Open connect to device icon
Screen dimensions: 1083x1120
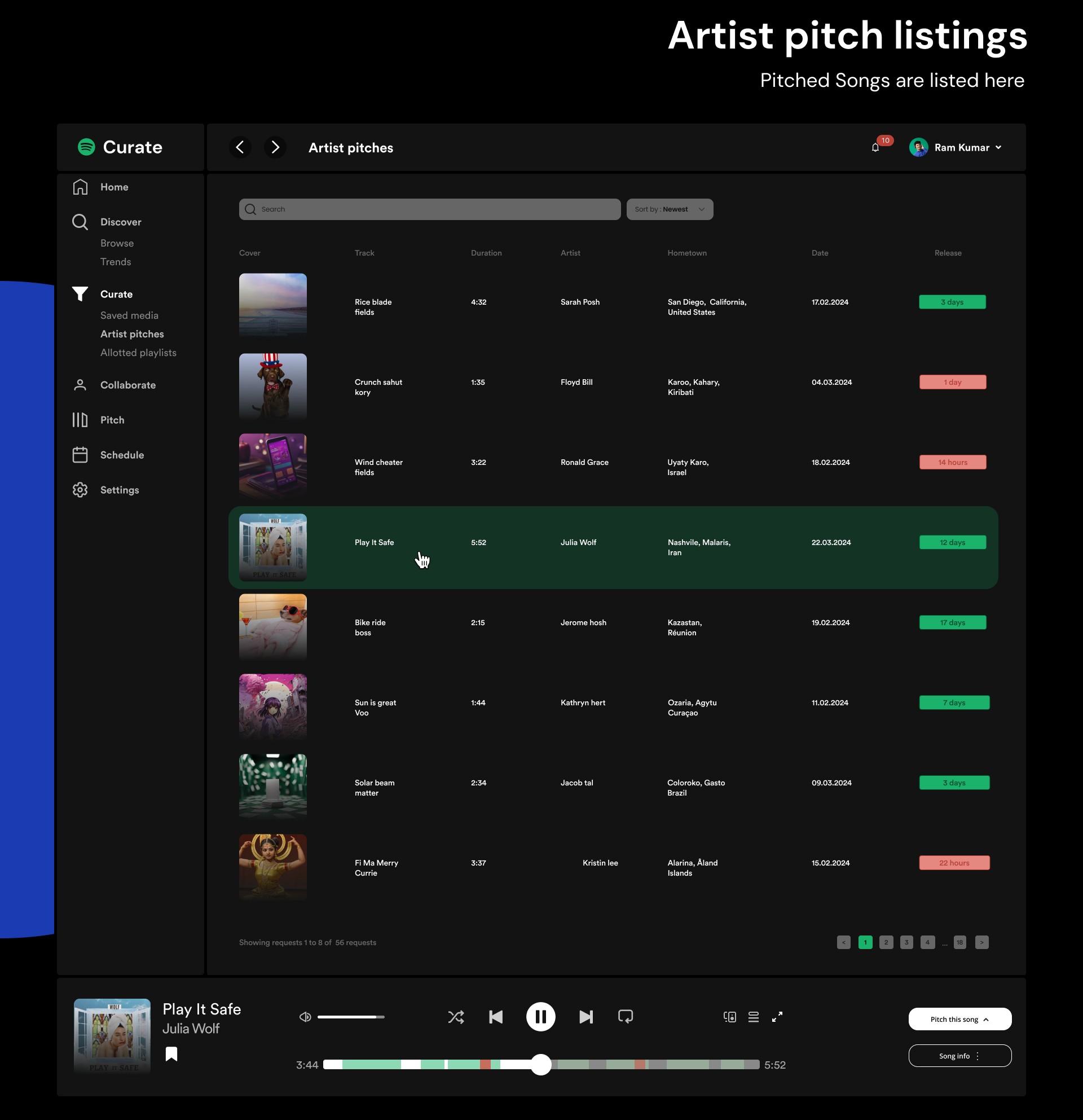pos(729,1017)
